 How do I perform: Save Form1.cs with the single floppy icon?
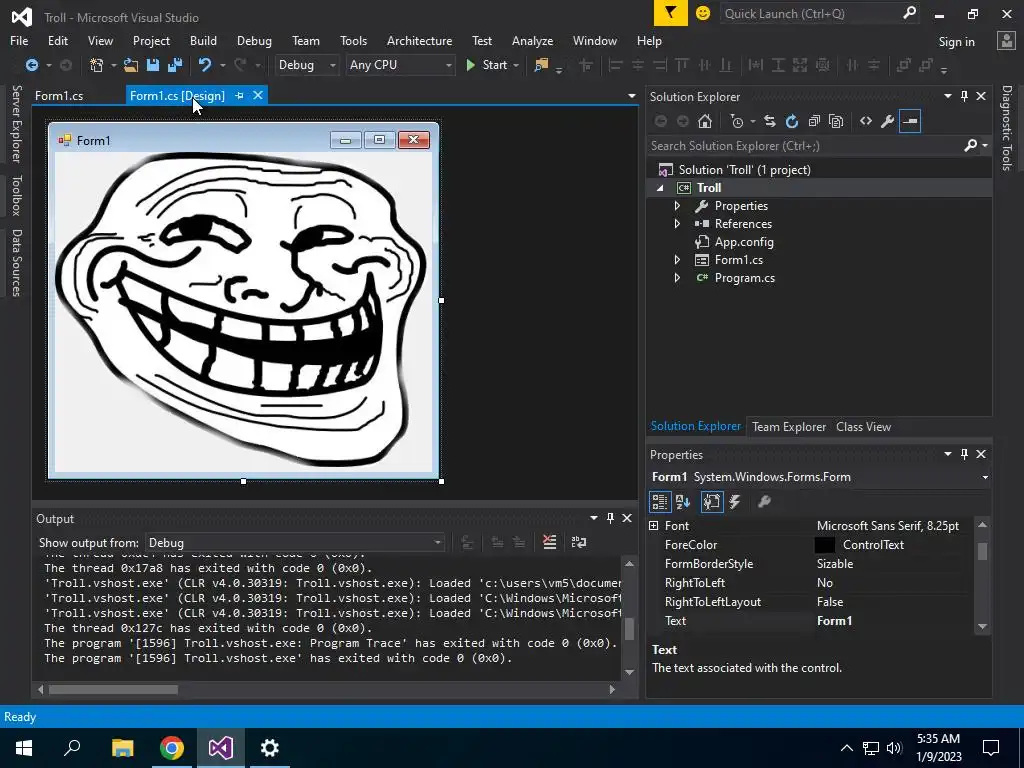(153, 65)
